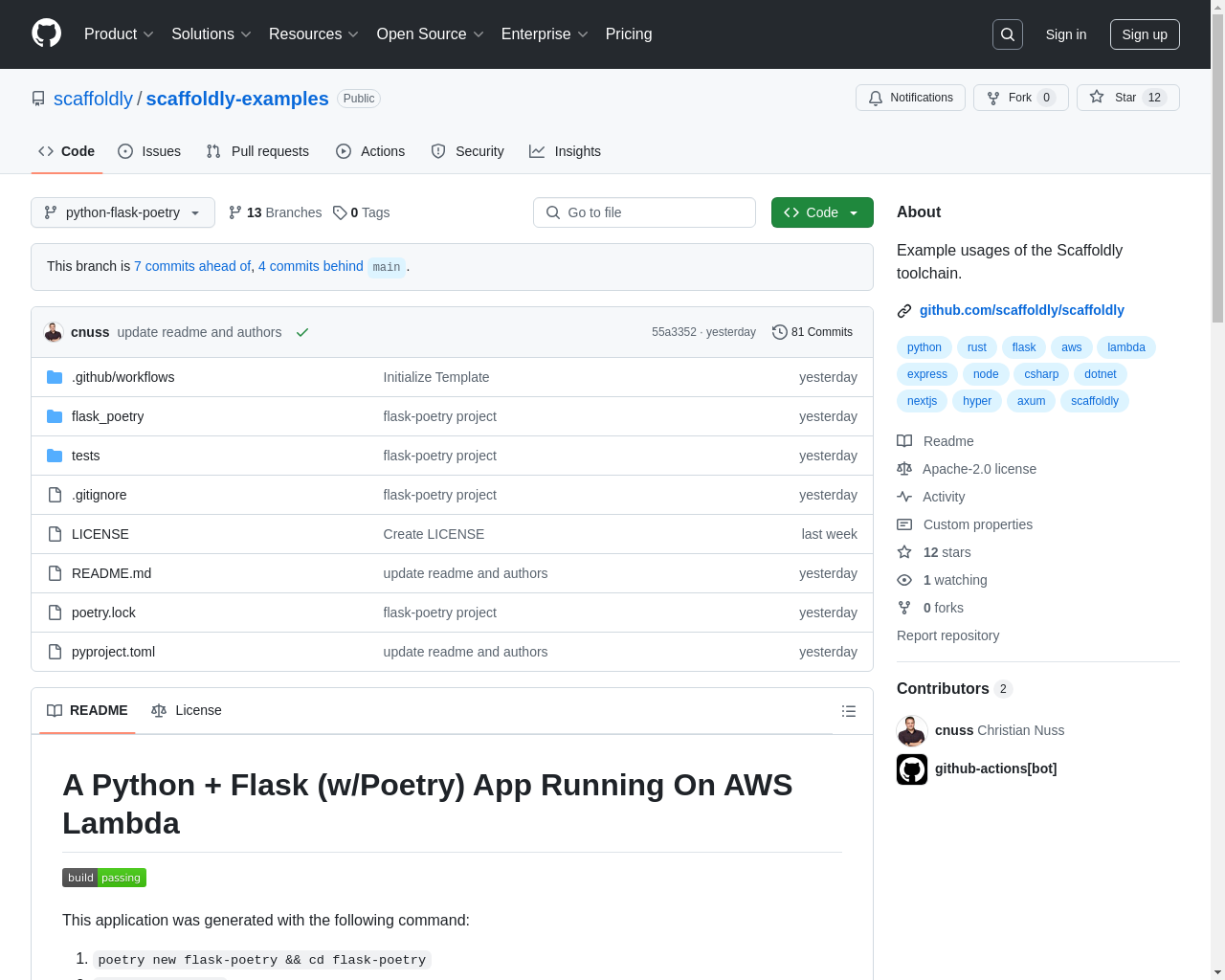The height and width of the screenshot is (980, 1225).
Task: Click the lambda topic tag
Action: click(1126, 347)
